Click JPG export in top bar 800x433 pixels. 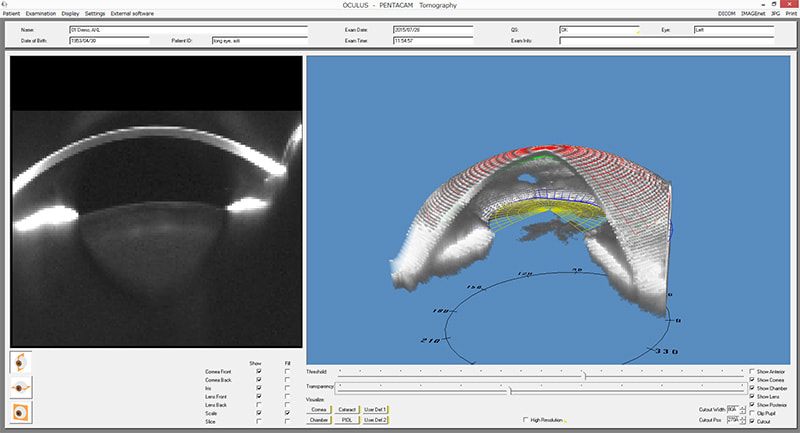776,14
